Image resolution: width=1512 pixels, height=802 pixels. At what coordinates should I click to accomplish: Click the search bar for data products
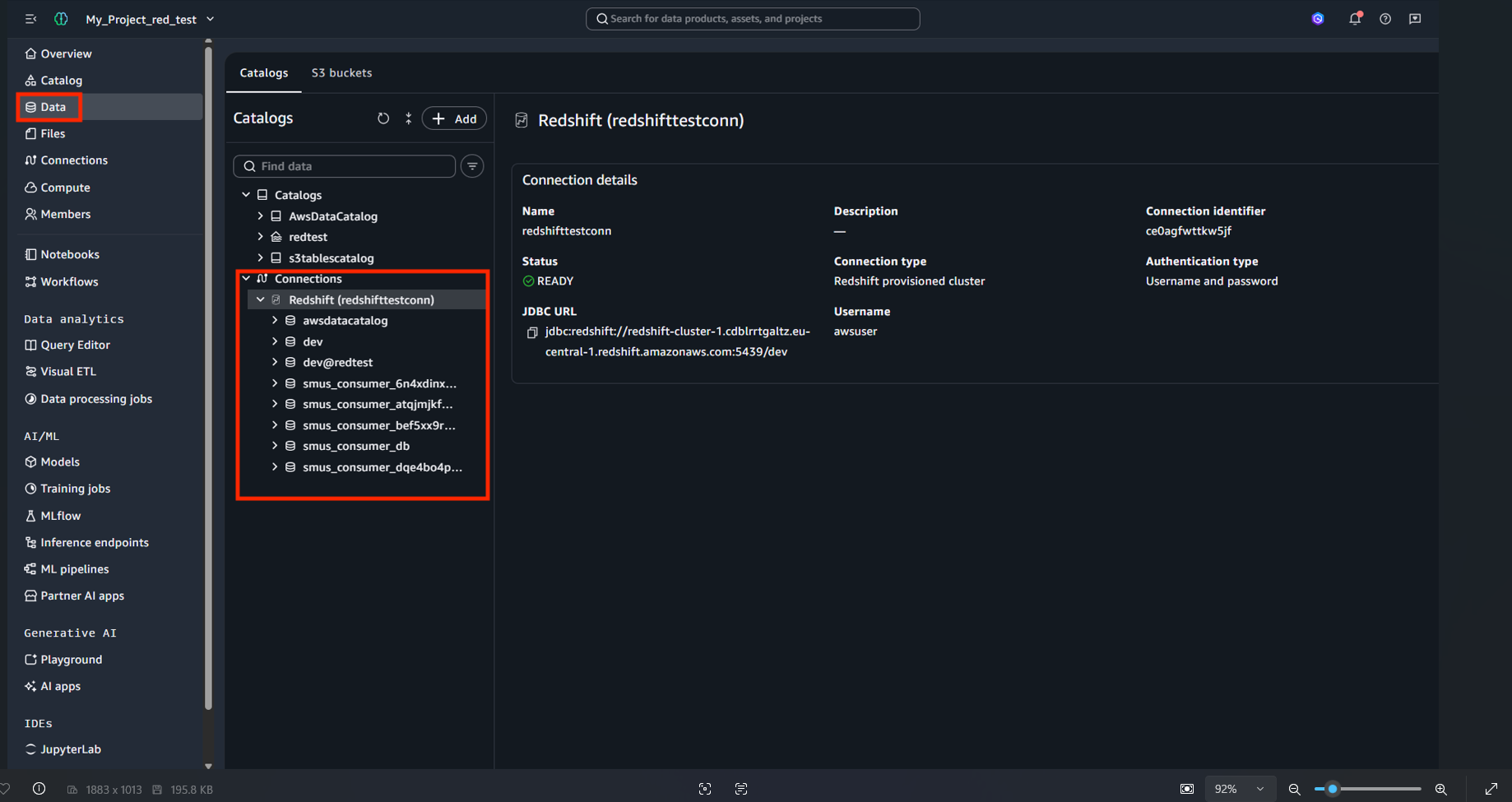click(752, 19)
